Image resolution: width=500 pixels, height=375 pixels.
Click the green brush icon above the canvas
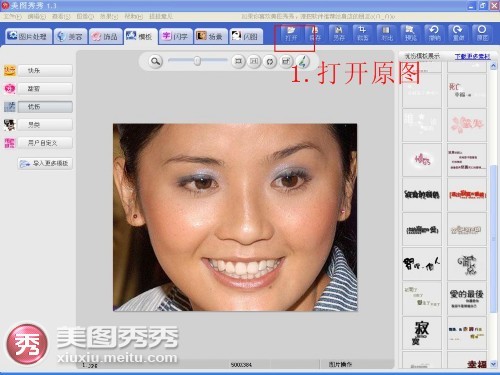[x=303, y=61]
